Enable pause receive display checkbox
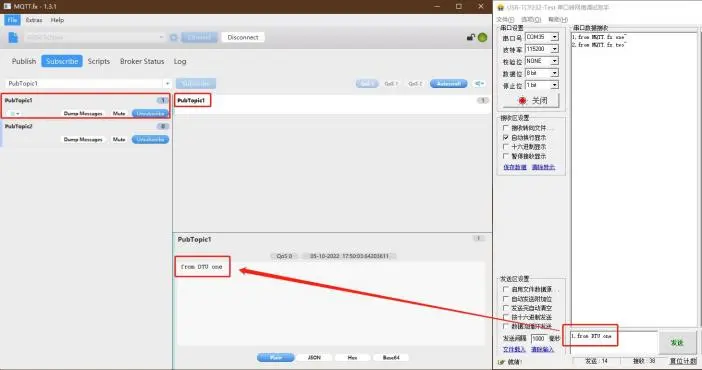The image size is (702, 370). click(506, 156)
